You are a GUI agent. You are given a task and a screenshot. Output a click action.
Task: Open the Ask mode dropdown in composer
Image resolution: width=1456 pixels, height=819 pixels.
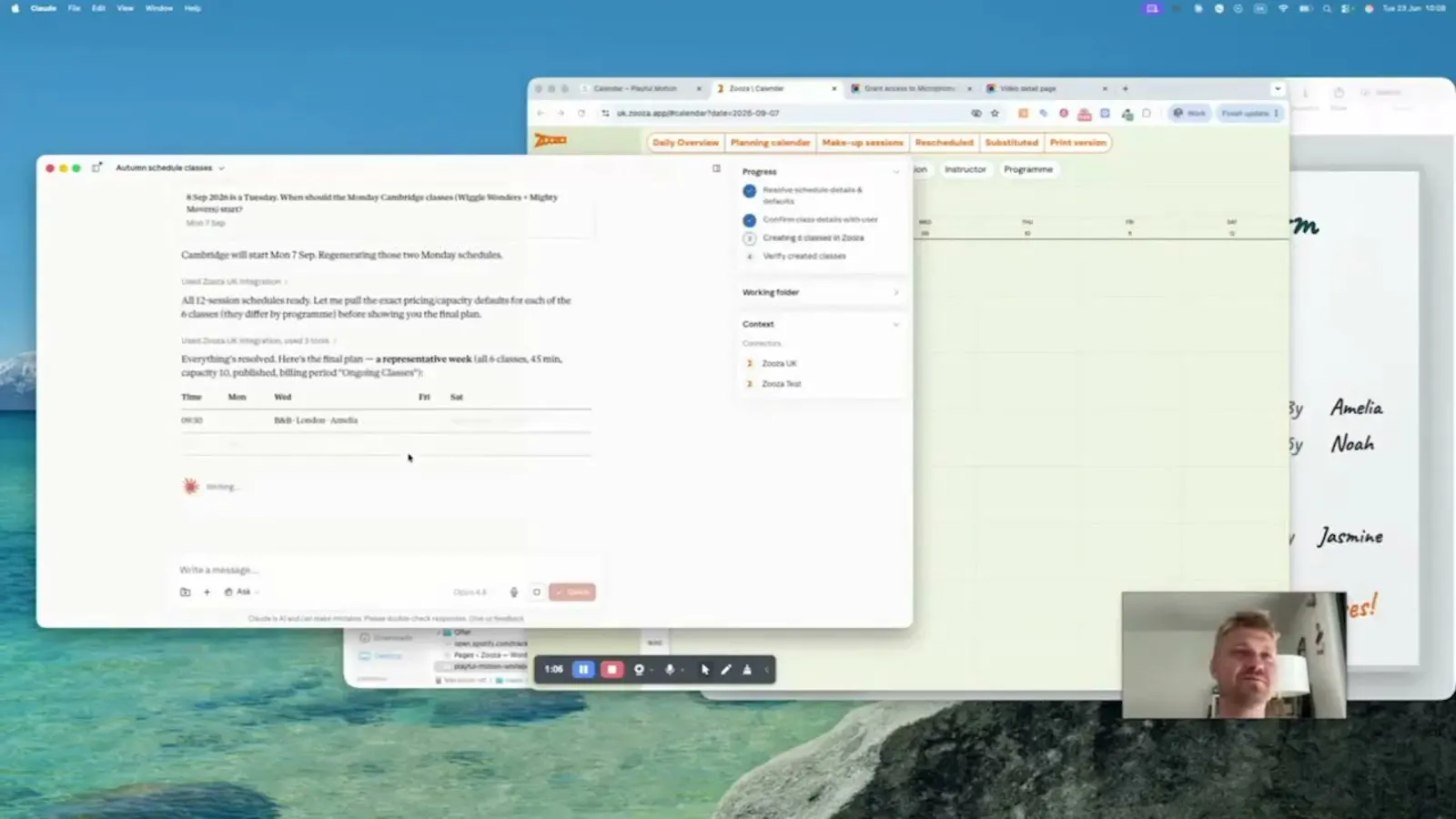pyautogui.click(x=242, y=591)
